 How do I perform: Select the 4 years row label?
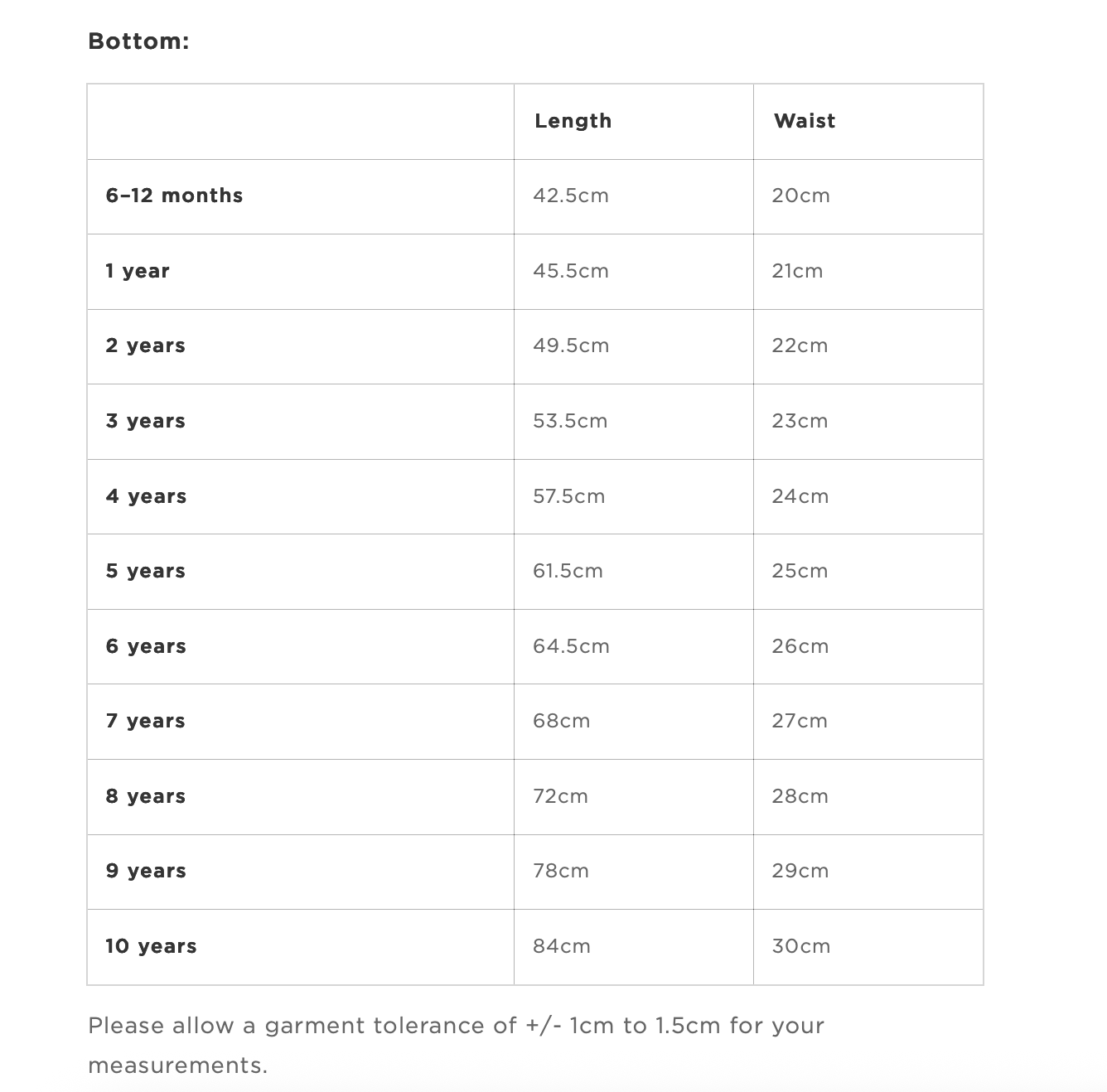click(146, 496)
